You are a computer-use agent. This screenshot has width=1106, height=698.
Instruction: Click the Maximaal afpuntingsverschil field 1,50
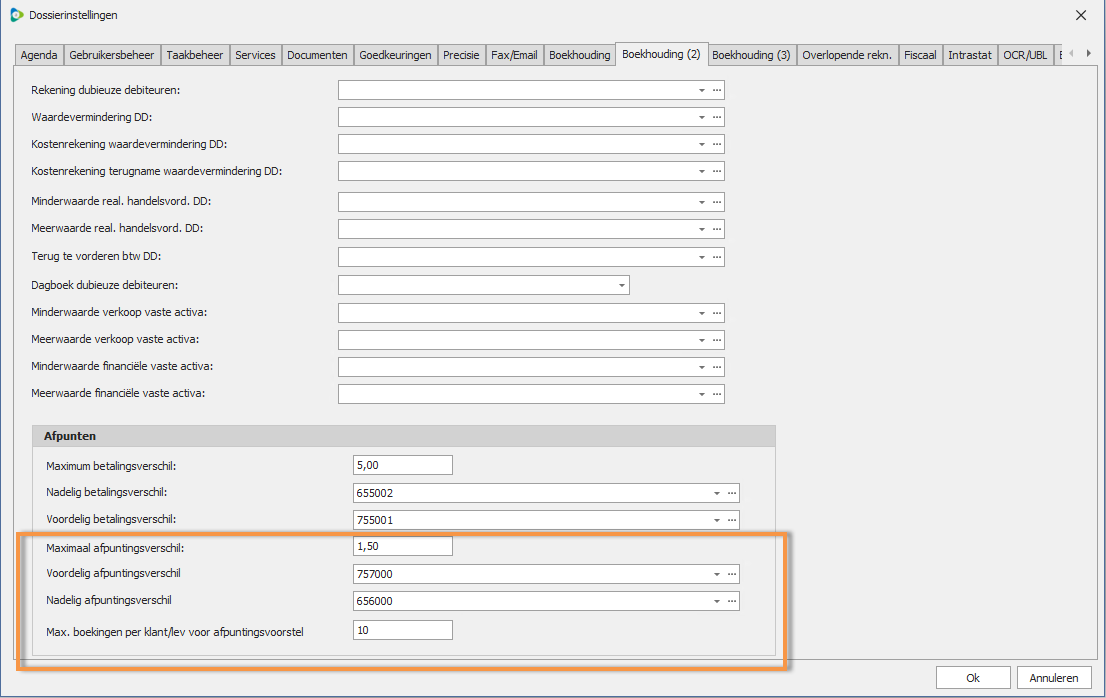tap(403, 546)
